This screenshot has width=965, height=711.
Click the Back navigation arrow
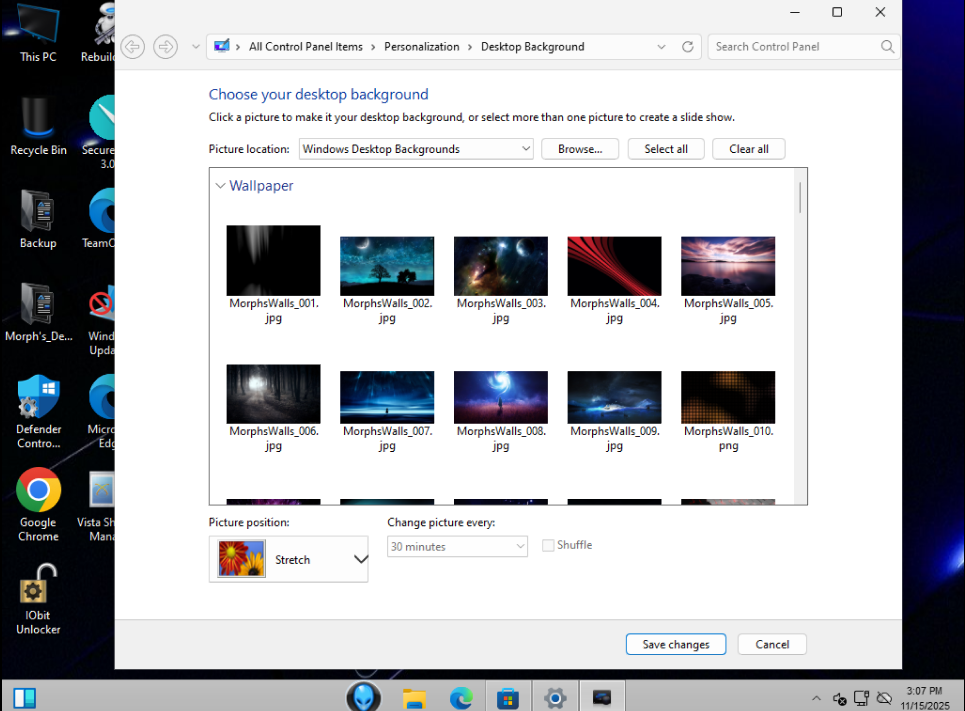point(132,47)
